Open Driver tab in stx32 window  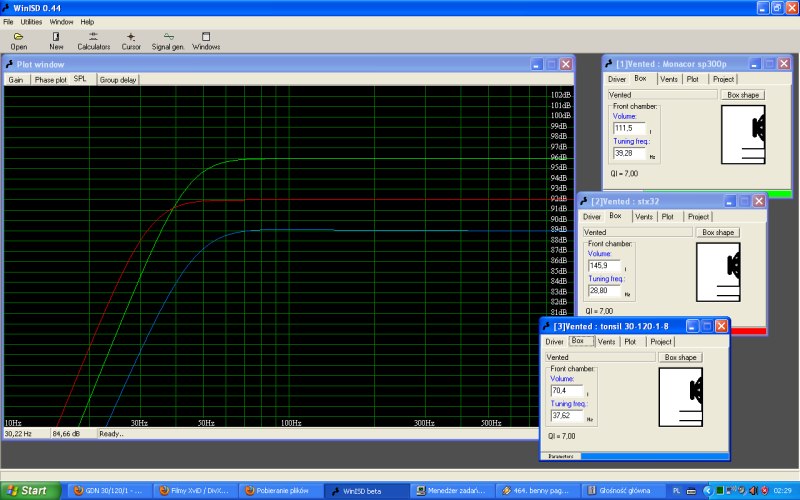[x=592, y=216]
